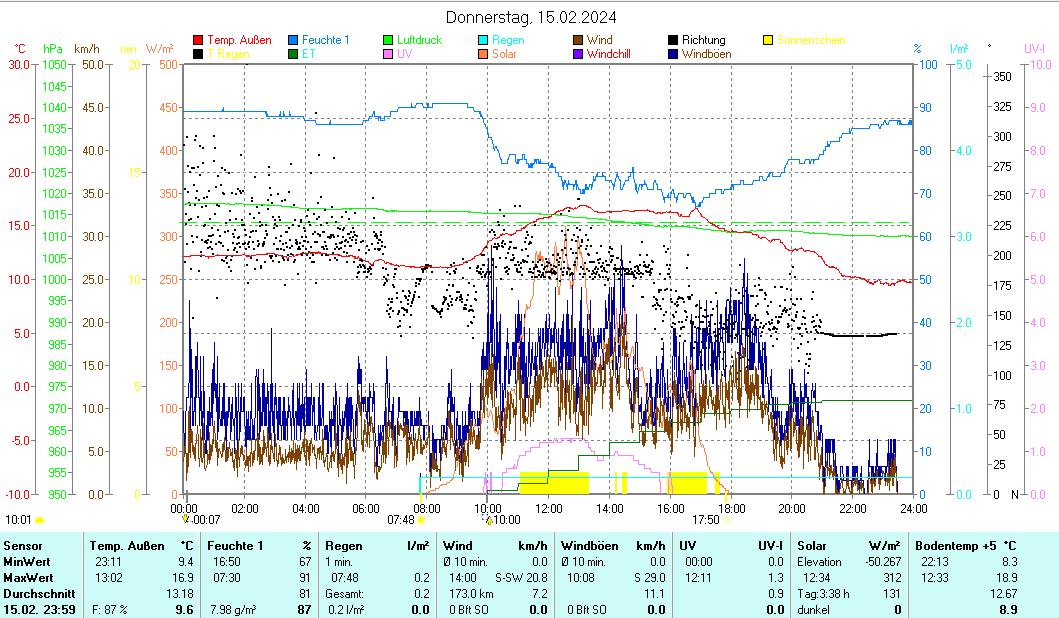
Task: Click the chart title Donnerstag, 15.02.2024
Action: (x=530, y=17)
